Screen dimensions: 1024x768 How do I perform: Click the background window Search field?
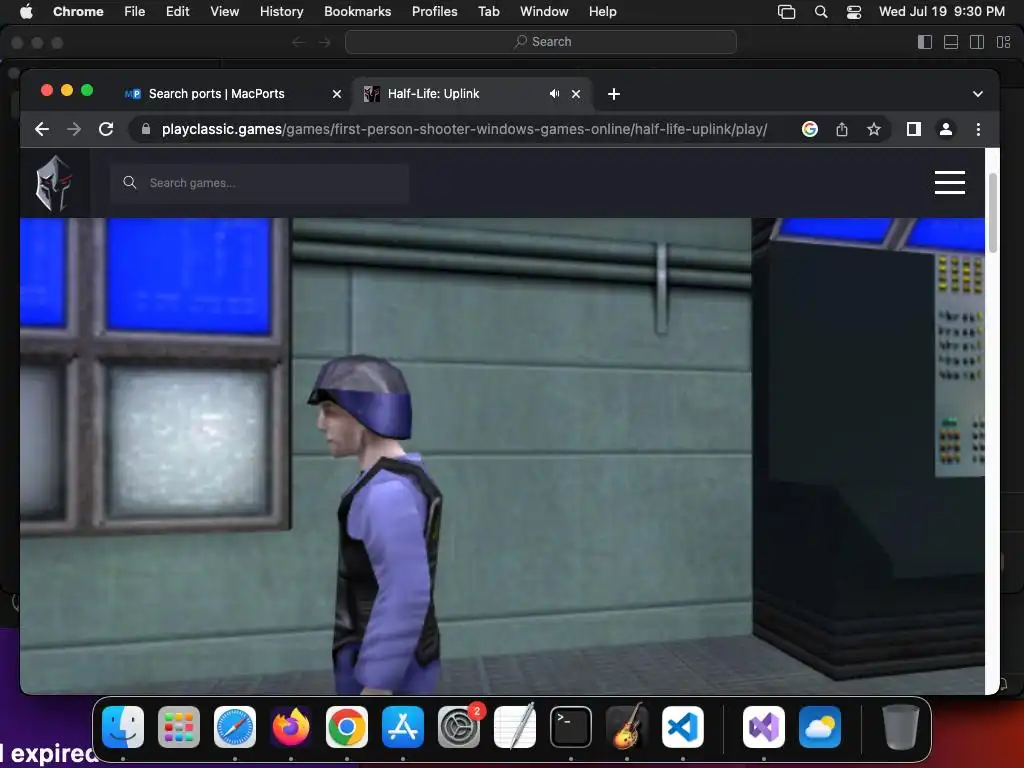pyautogui.click(x=541, y=42)
